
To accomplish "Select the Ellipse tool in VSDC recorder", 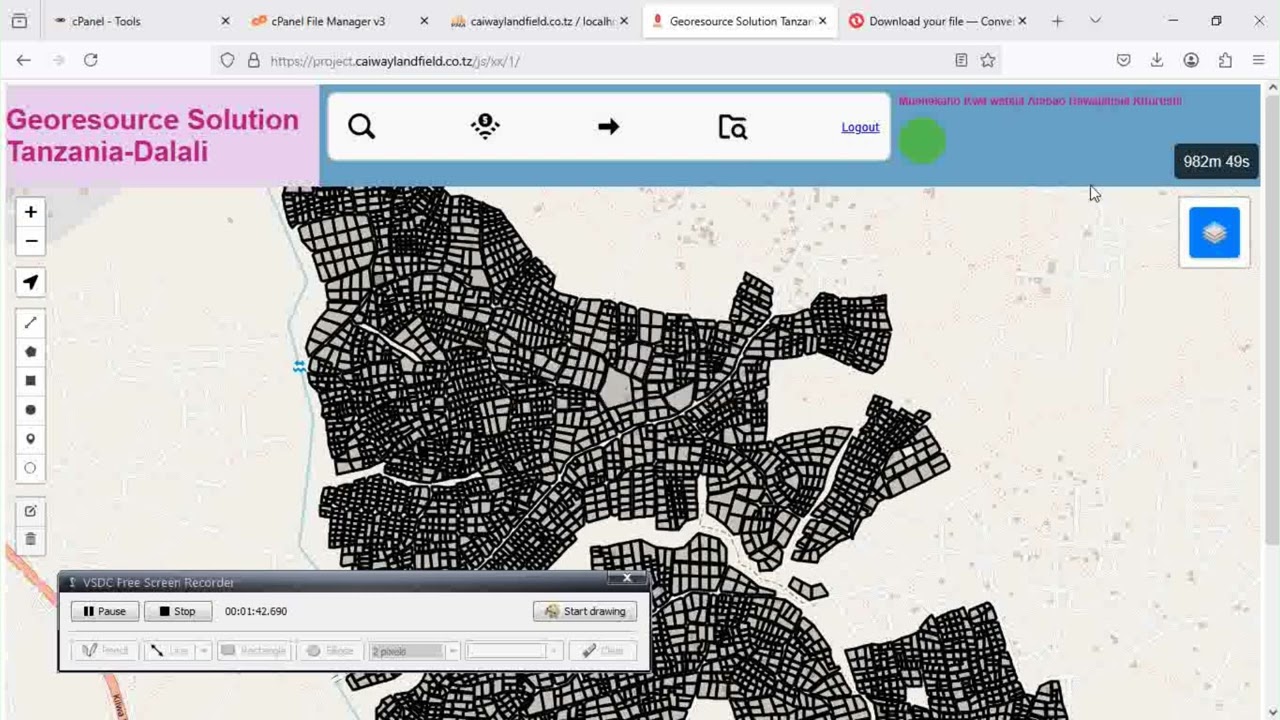I will [330, 651].
